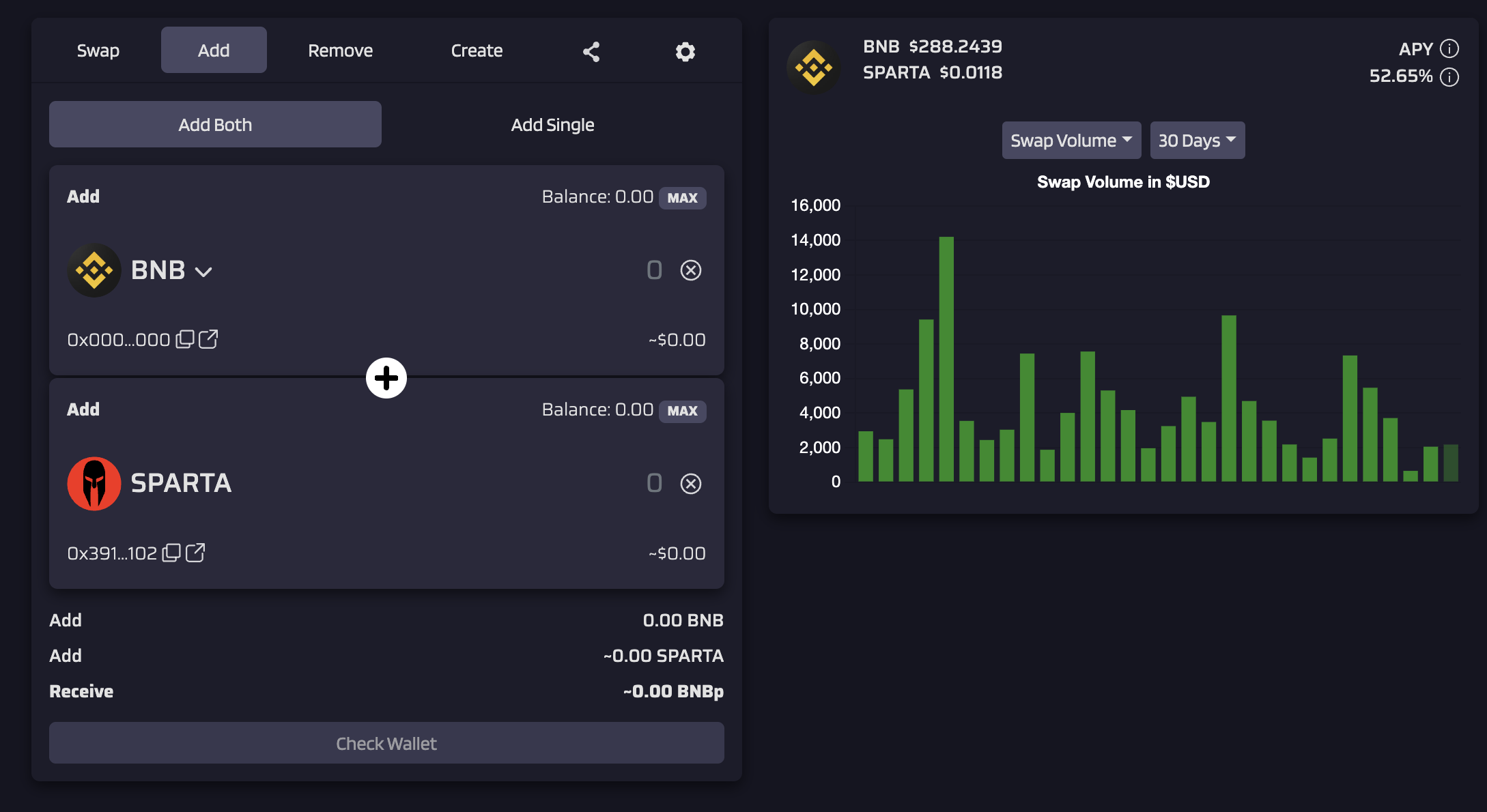
Task: Click the Check Wallet button
Action: pos(386,743)
